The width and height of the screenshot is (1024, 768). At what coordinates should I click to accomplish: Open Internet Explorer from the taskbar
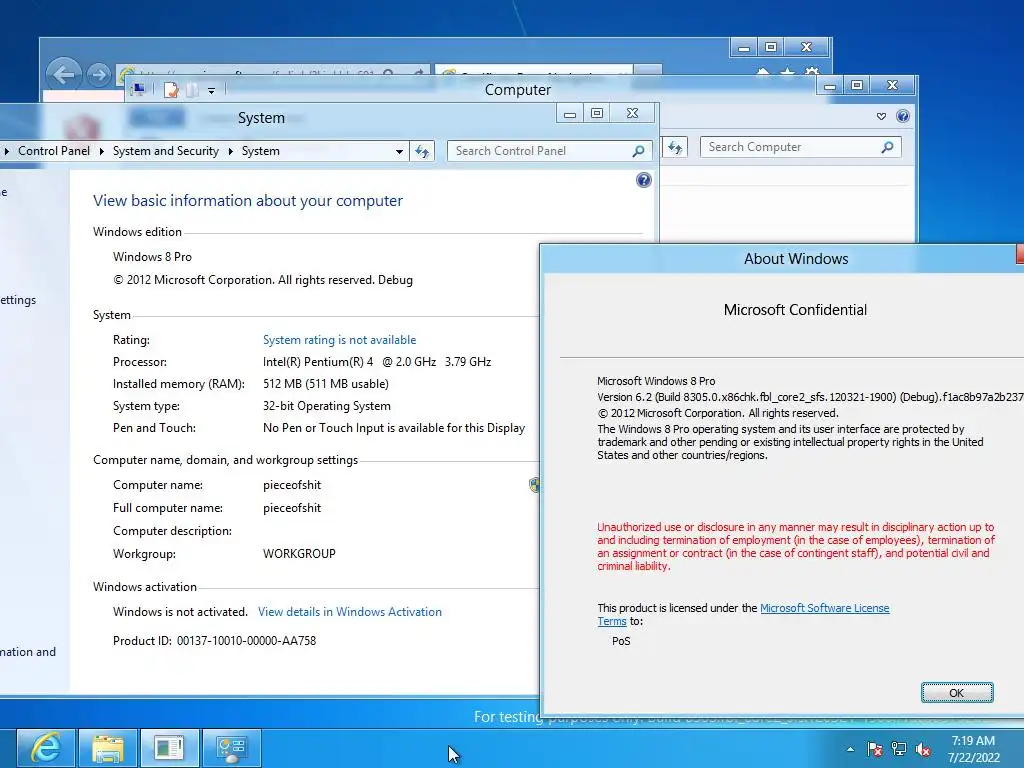(x=46, y=748)
